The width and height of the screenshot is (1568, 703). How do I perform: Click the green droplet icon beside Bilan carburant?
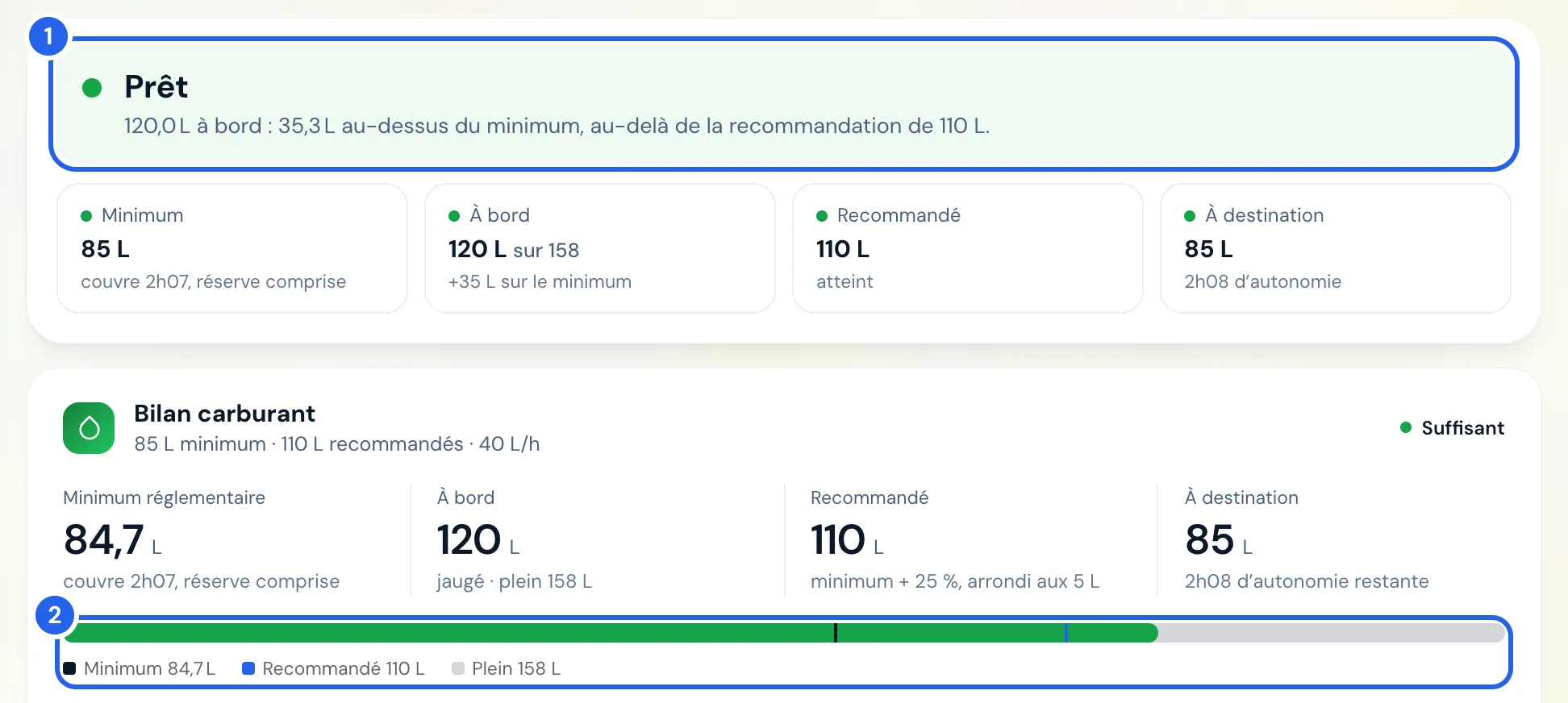click(x=89, y=428)
